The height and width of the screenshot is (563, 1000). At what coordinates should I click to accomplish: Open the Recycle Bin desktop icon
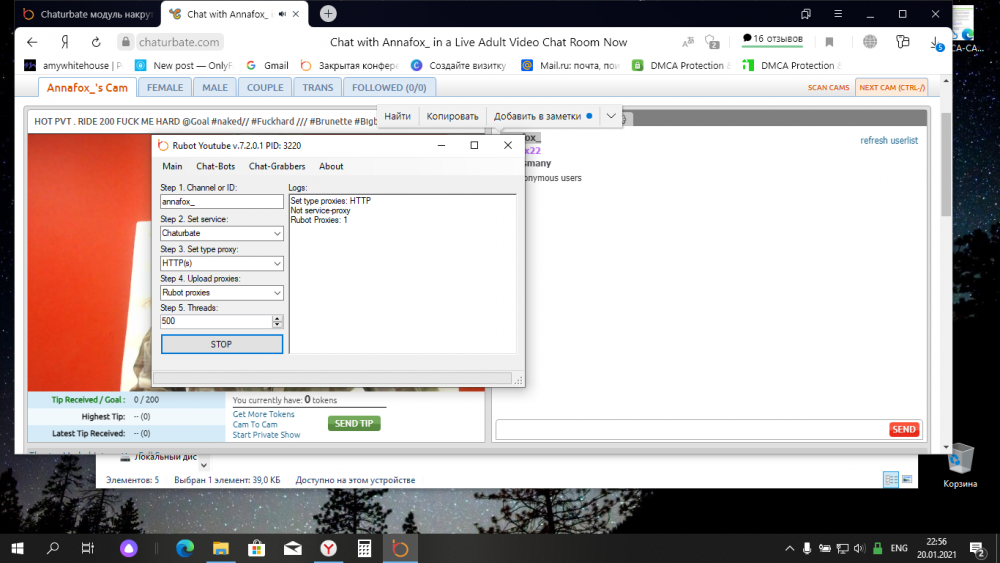click(960, 460)
